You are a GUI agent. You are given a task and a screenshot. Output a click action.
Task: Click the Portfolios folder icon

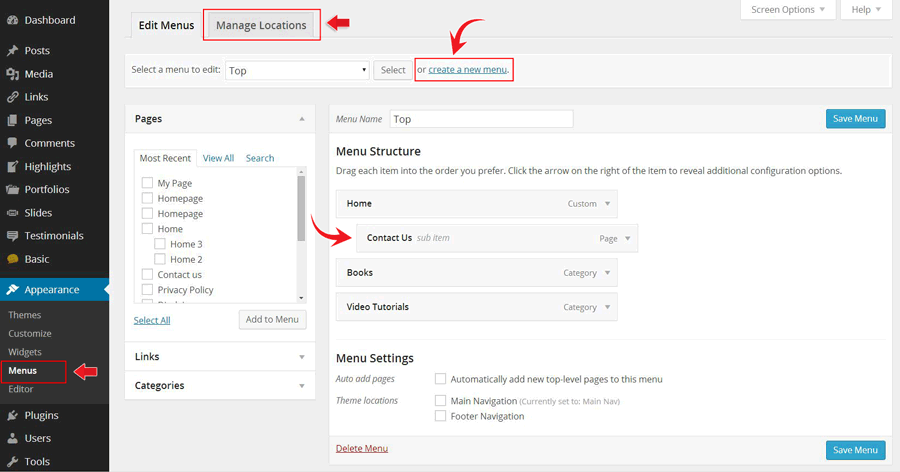[12, 189]
